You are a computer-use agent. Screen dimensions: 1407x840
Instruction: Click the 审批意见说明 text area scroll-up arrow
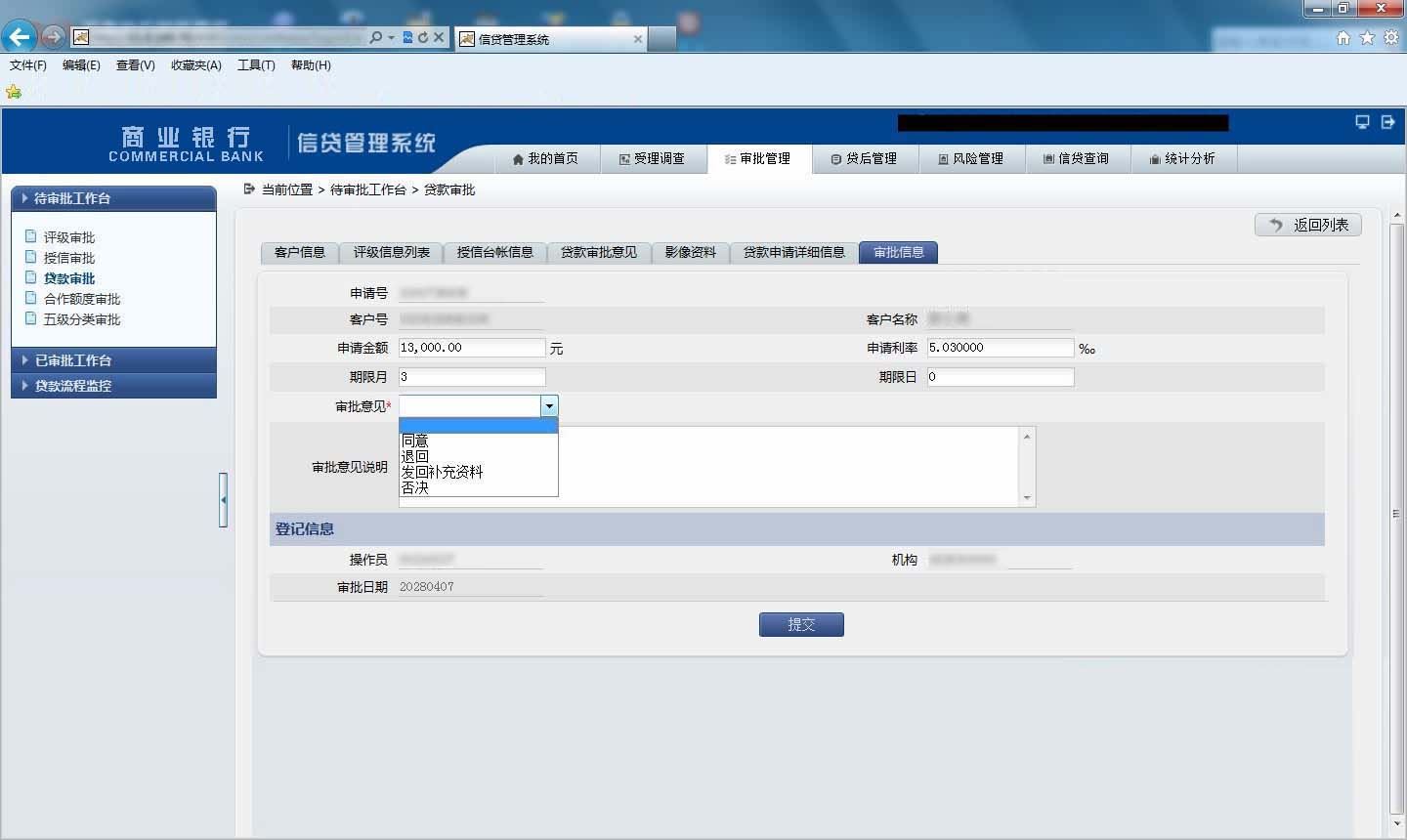point(1027,436)
